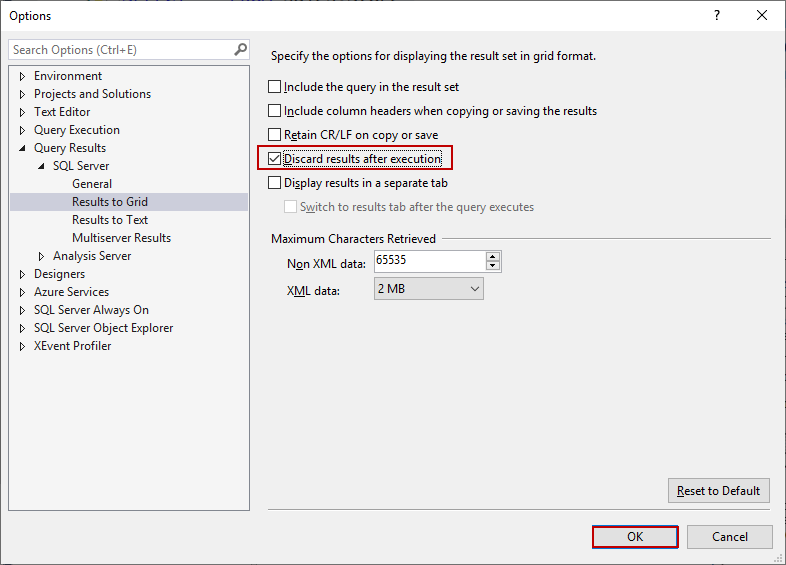Click the help question mark icon
The height and width of the screenshot is (565, 786).
coord(716,15)
